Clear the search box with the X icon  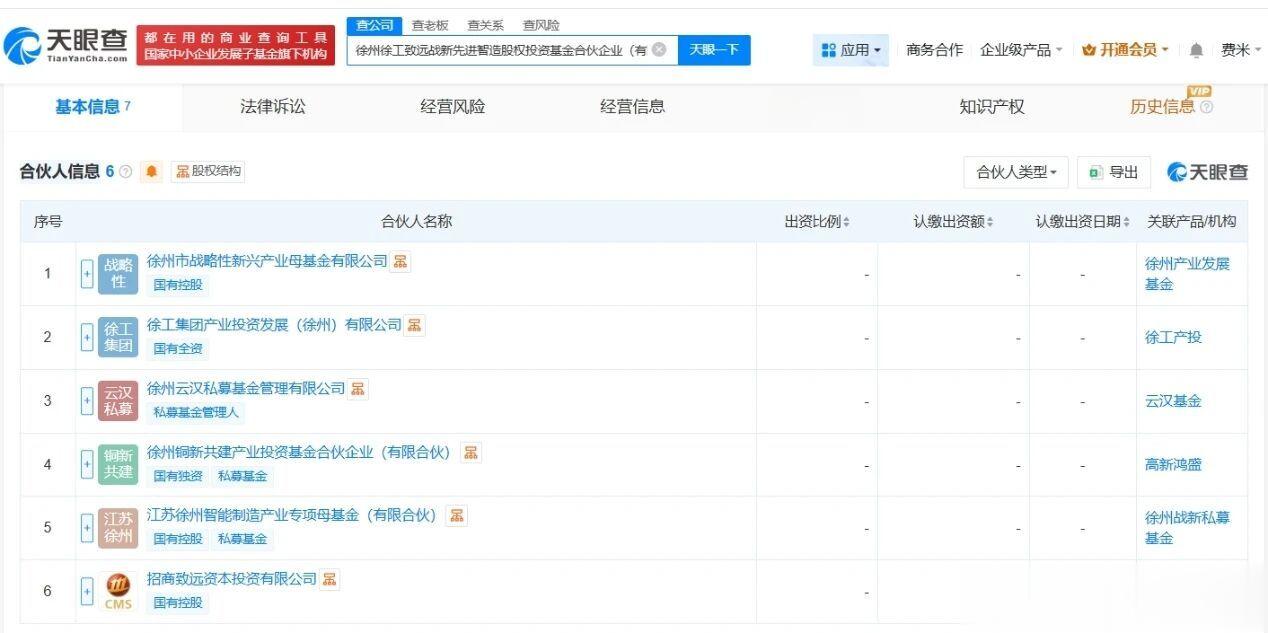[659, 49]
